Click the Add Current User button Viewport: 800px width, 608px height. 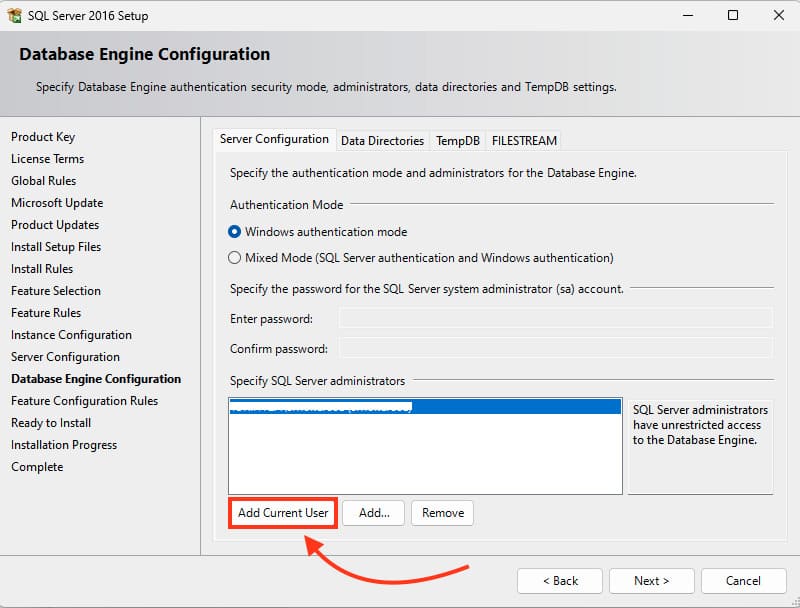tap(283, 513)
